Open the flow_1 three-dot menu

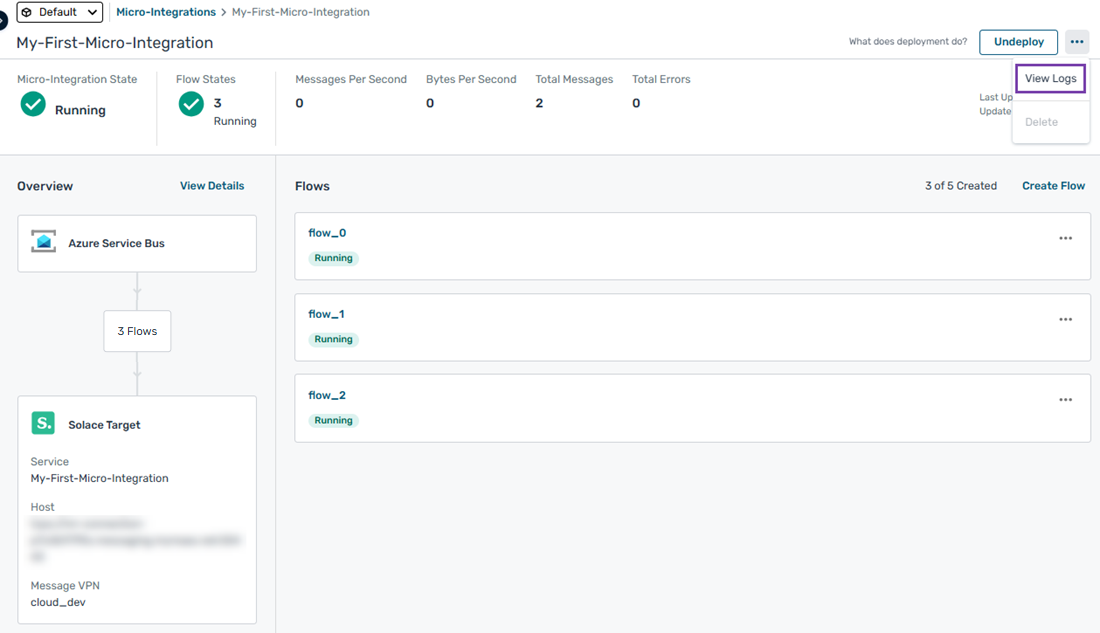point(1065,319)
